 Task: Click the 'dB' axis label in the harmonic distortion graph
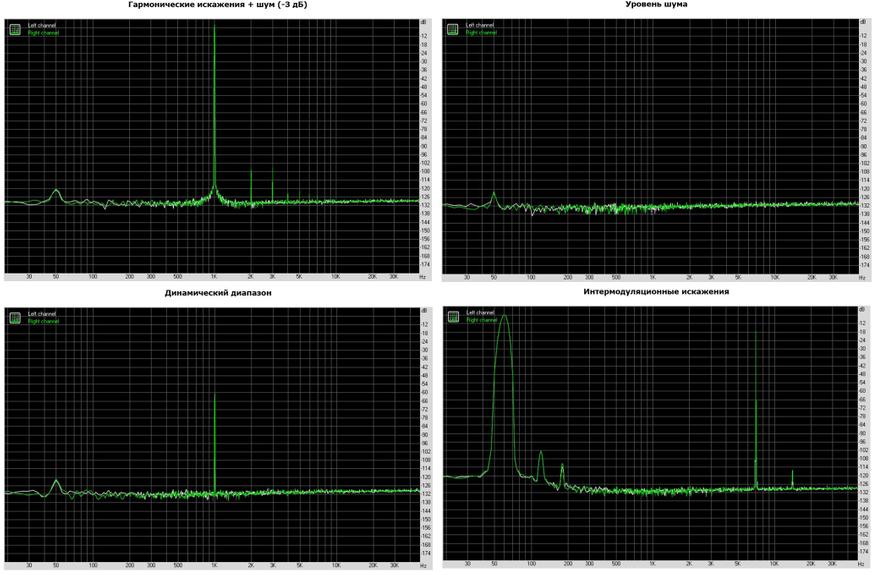424,22
